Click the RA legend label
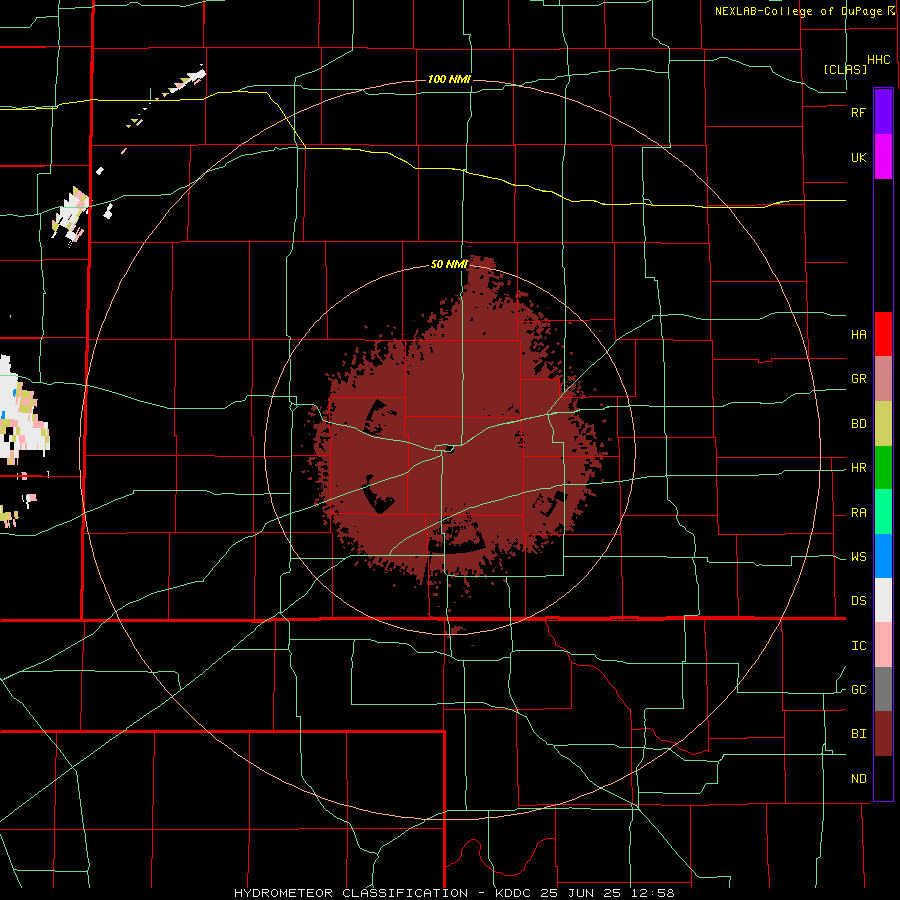The width and height of the screenshot is (900, 900). coord(858,513)
